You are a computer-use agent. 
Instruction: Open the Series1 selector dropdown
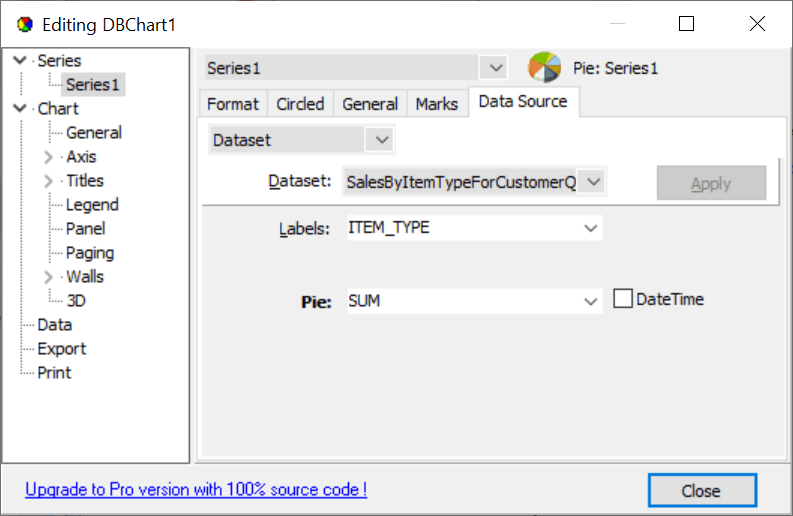coord(494,68)
